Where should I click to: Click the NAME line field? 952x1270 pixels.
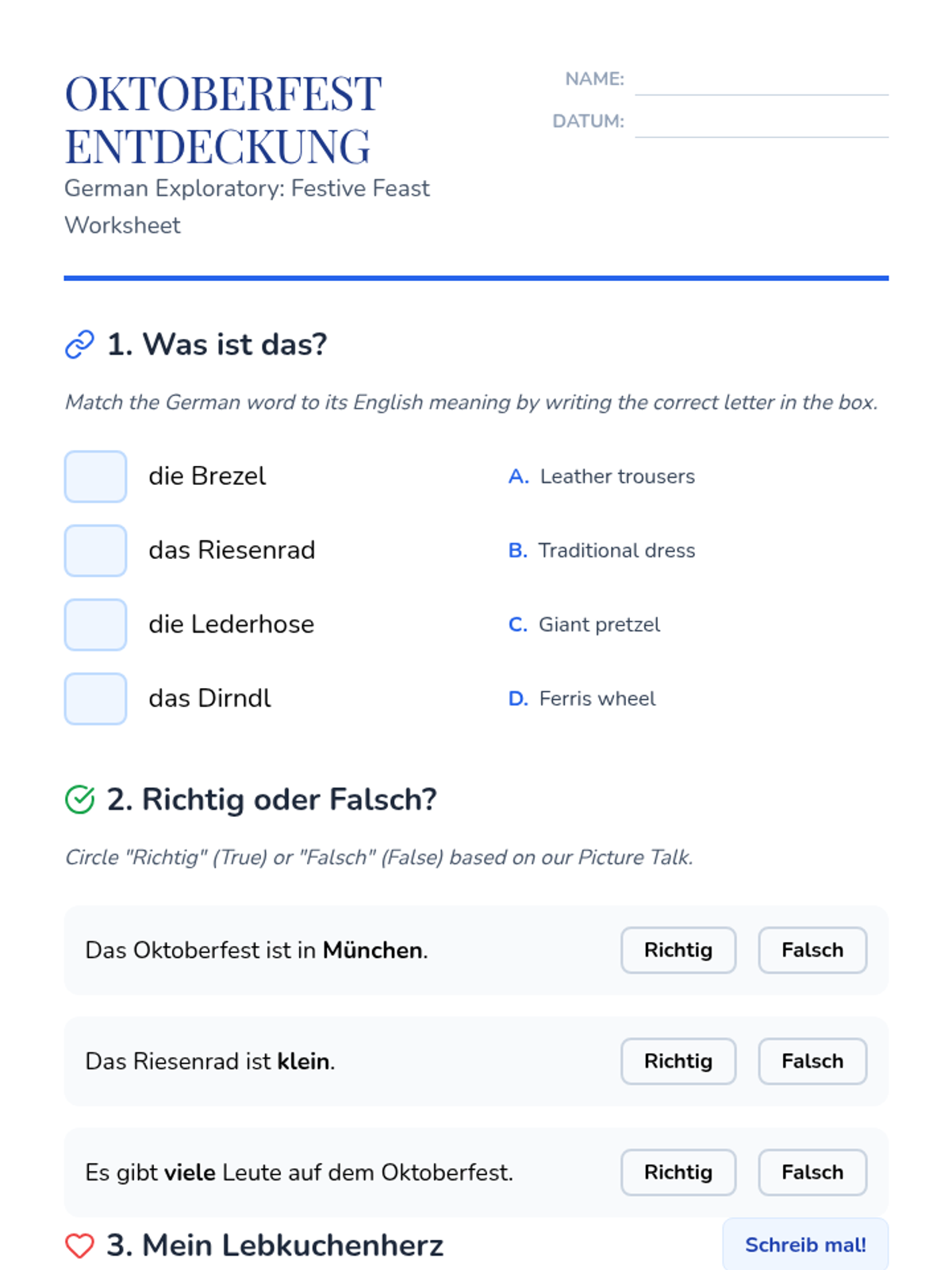click(762, 82)
